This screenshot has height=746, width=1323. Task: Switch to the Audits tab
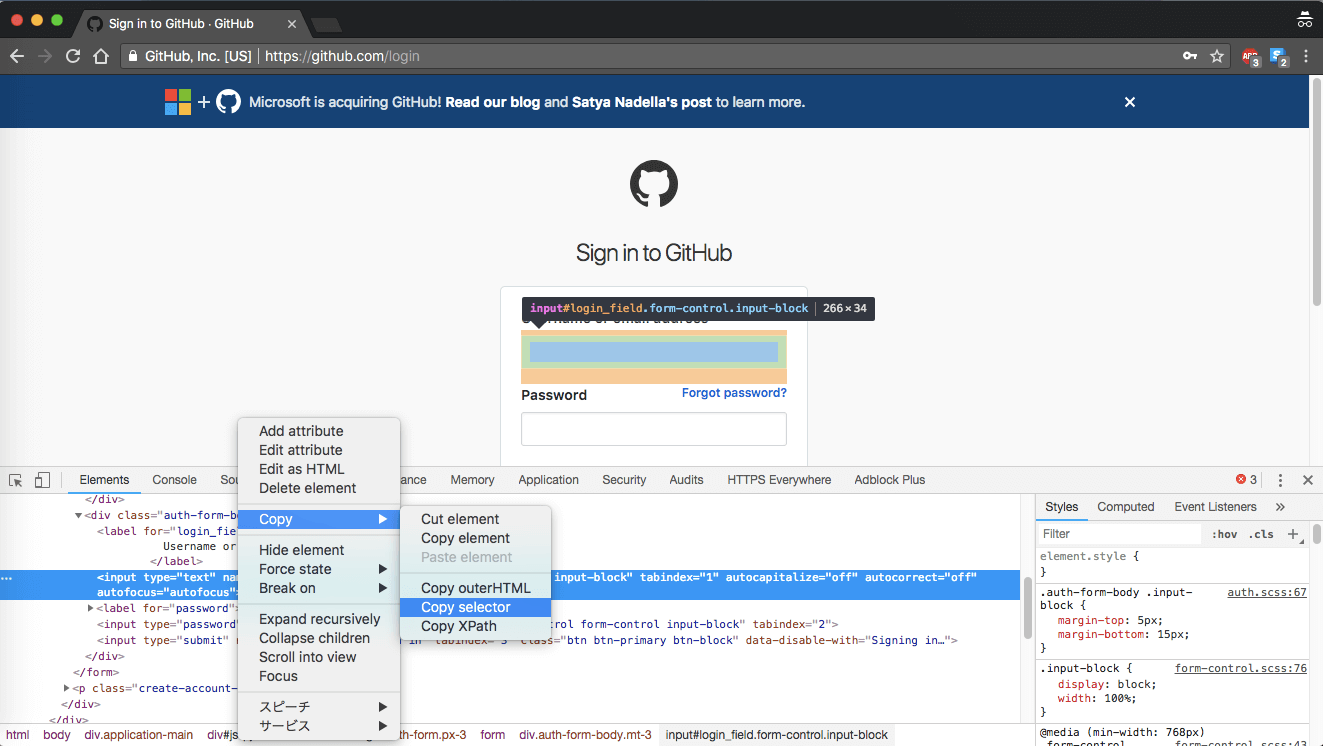pyautogui.click(x=686, y=480)
